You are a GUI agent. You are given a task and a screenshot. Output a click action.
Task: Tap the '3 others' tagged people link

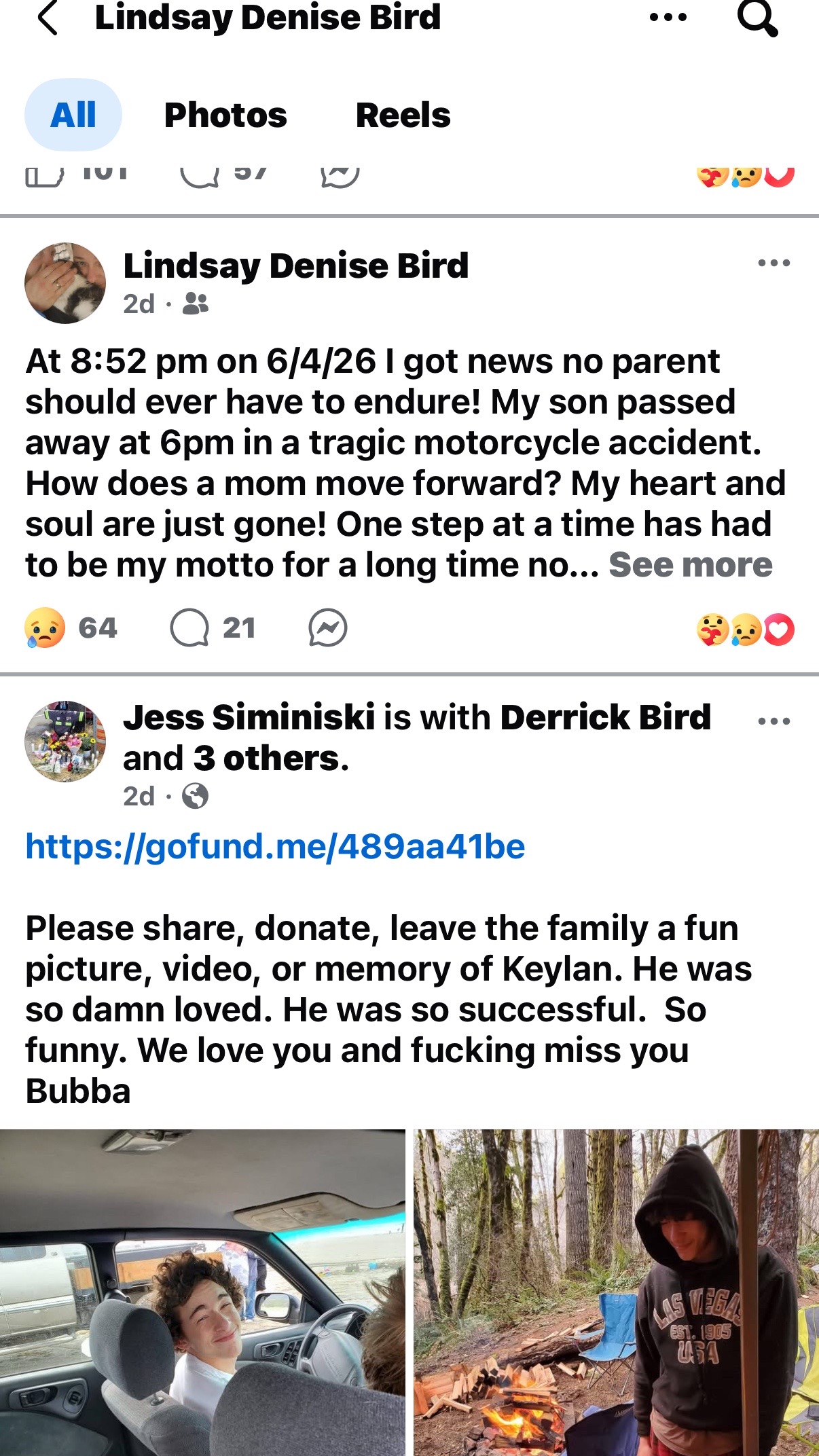point(266,758)
